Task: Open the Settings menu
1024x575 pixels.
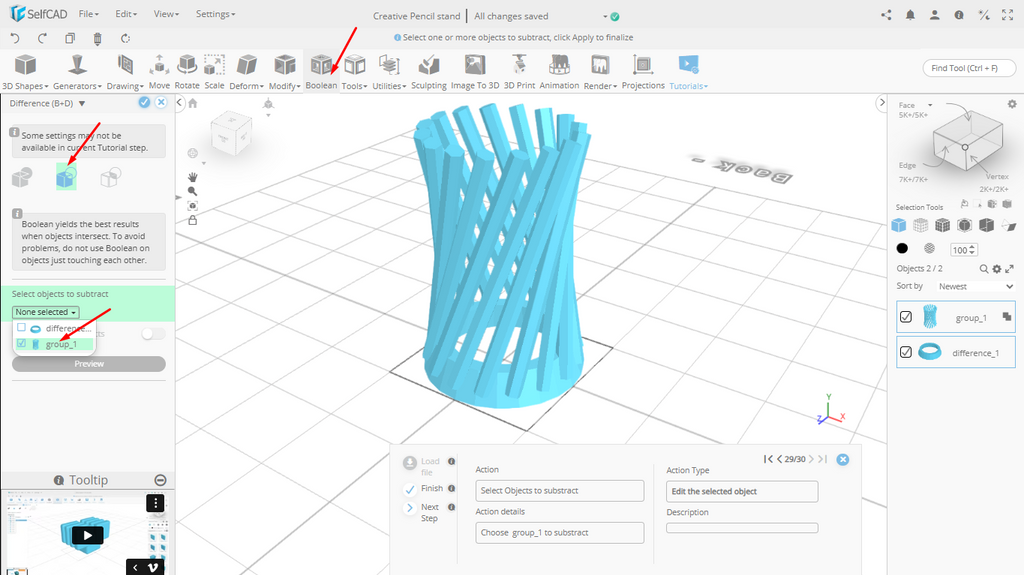Action: (215, 14)
